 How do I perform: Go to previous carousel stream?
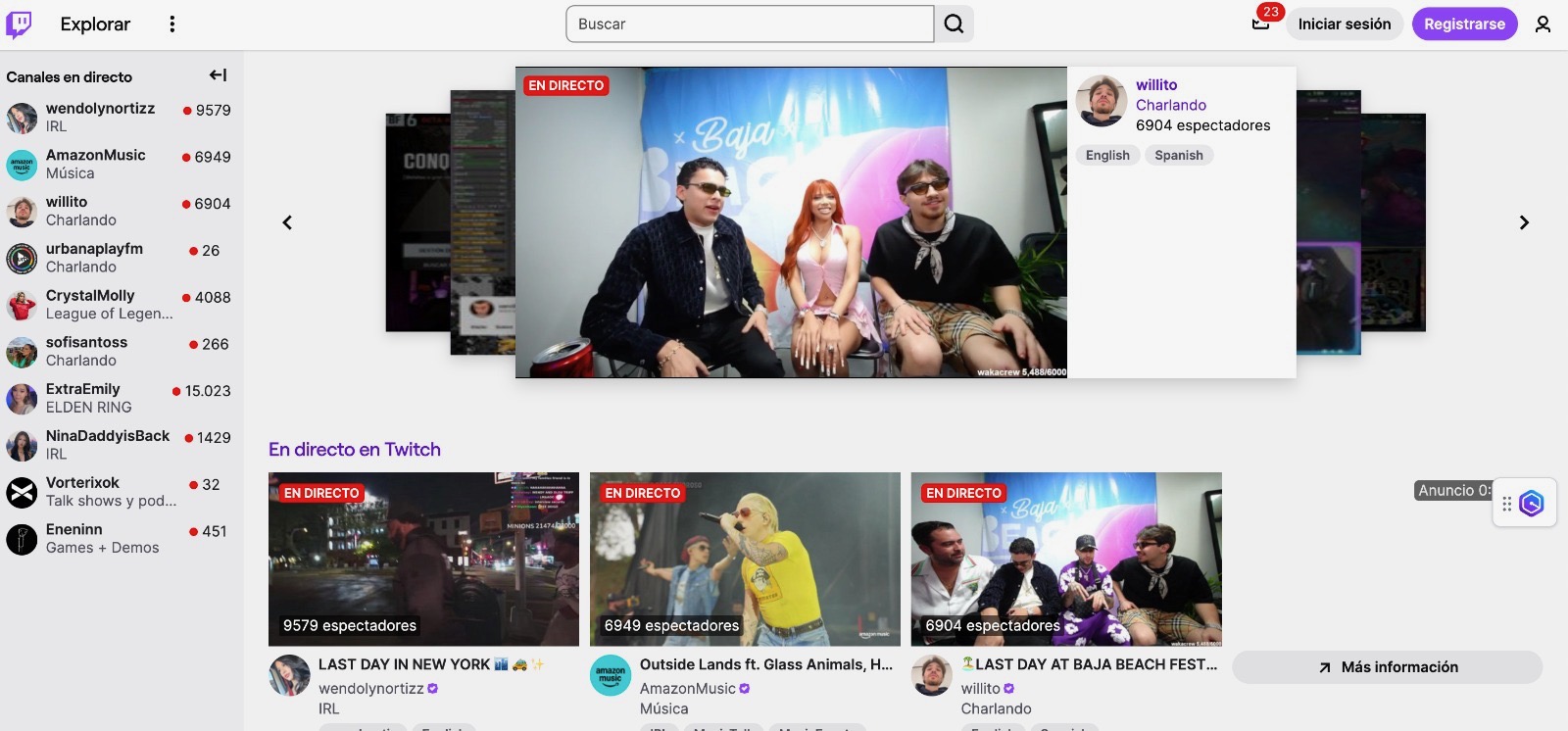[287, 222]
